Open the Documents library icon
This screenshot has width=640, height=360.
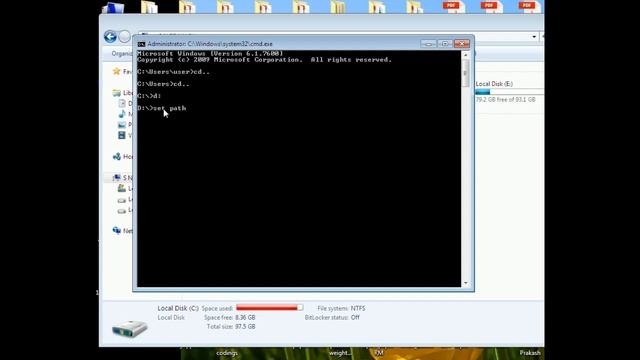coord(122,104)
